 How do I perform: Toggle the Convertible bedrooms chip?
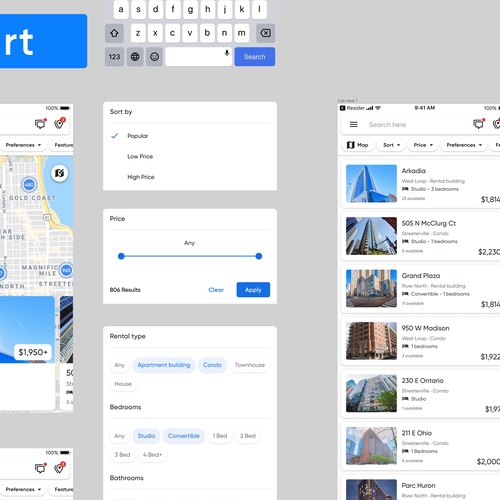click(184, 436)
